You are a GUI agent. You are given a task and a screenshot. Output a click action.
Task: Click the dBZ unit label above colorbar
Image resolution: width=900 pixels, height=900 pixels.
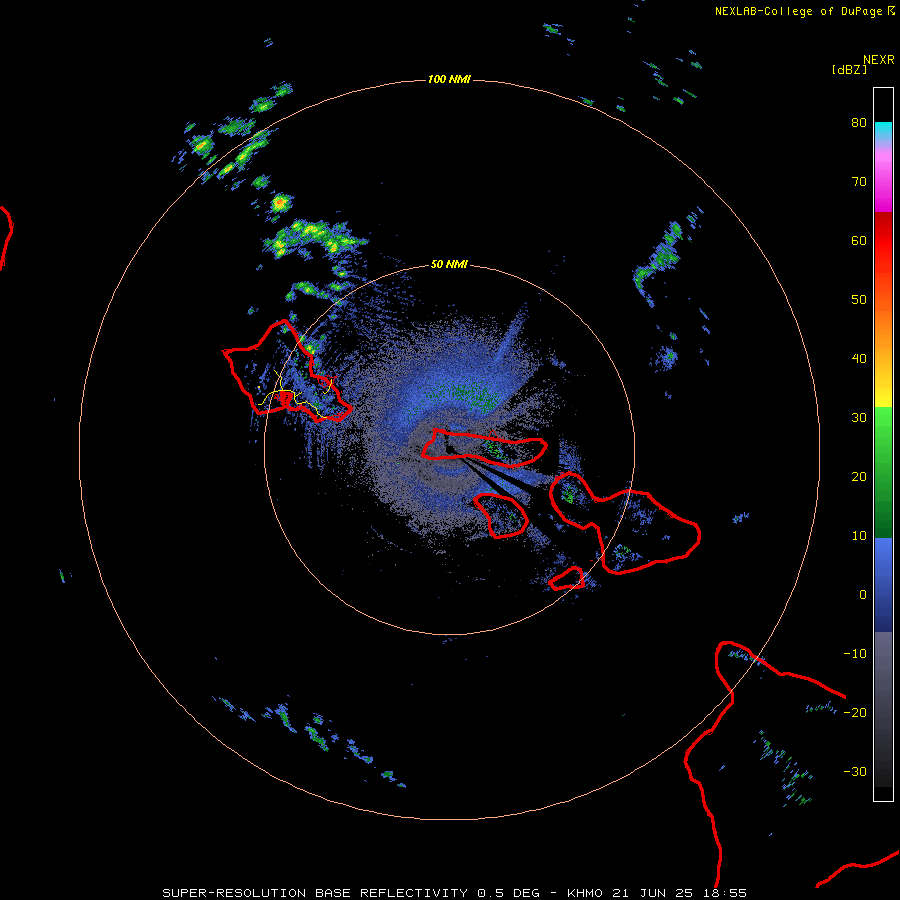coord(849,69)
